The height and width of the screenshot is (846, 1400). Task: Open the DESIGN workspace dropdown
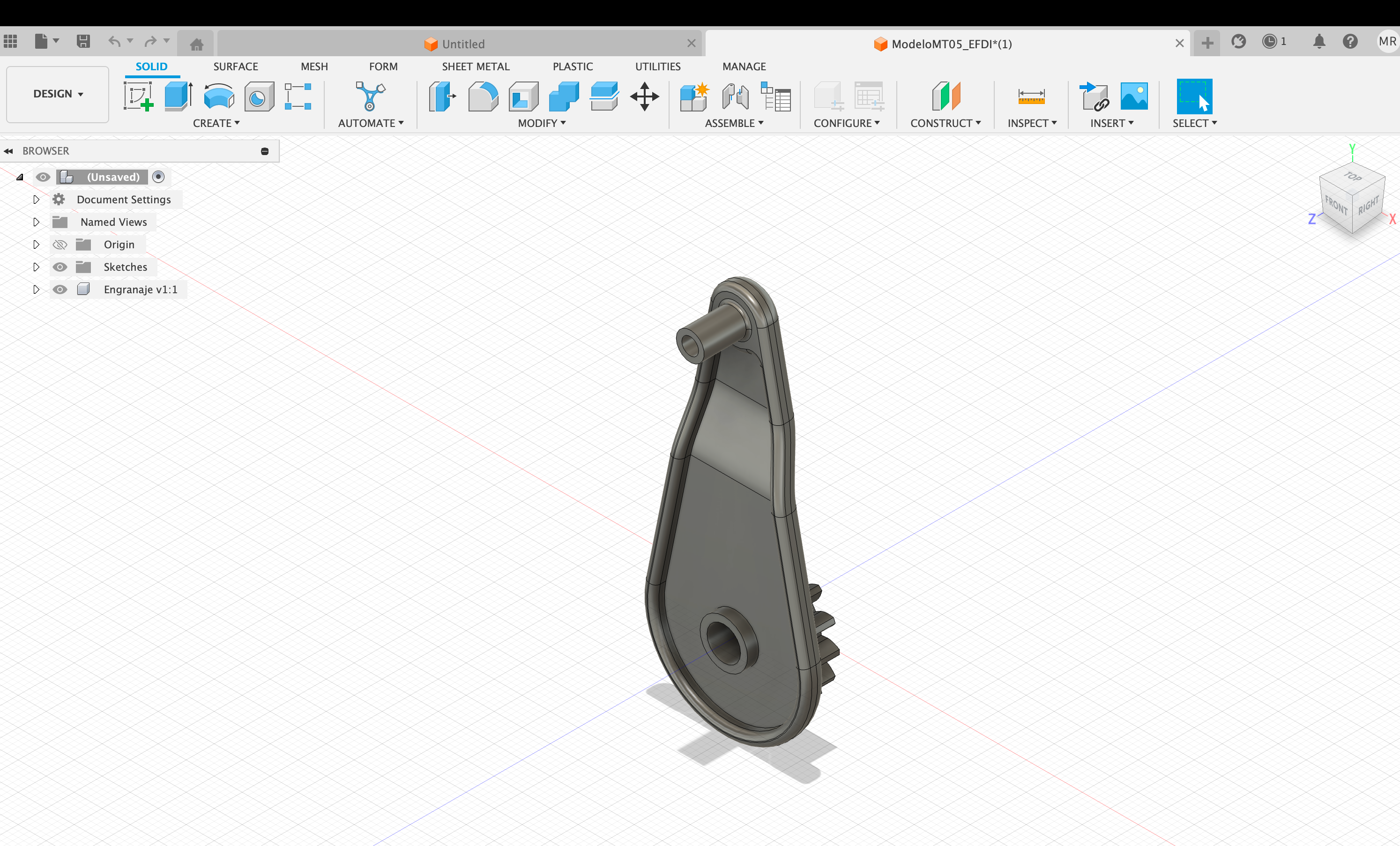coord(57,94)
